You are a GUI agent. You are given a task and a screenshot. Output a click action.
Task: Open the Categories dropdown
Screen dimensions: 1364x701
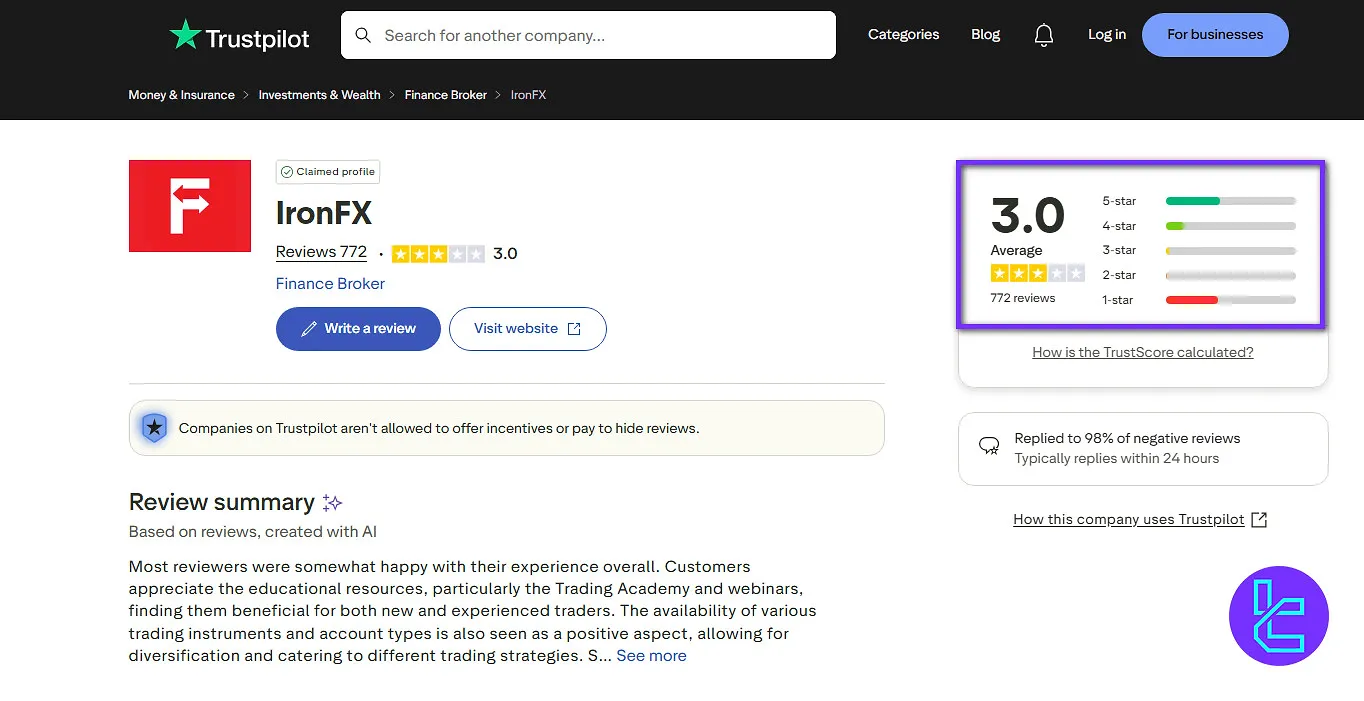coord(902,34)
